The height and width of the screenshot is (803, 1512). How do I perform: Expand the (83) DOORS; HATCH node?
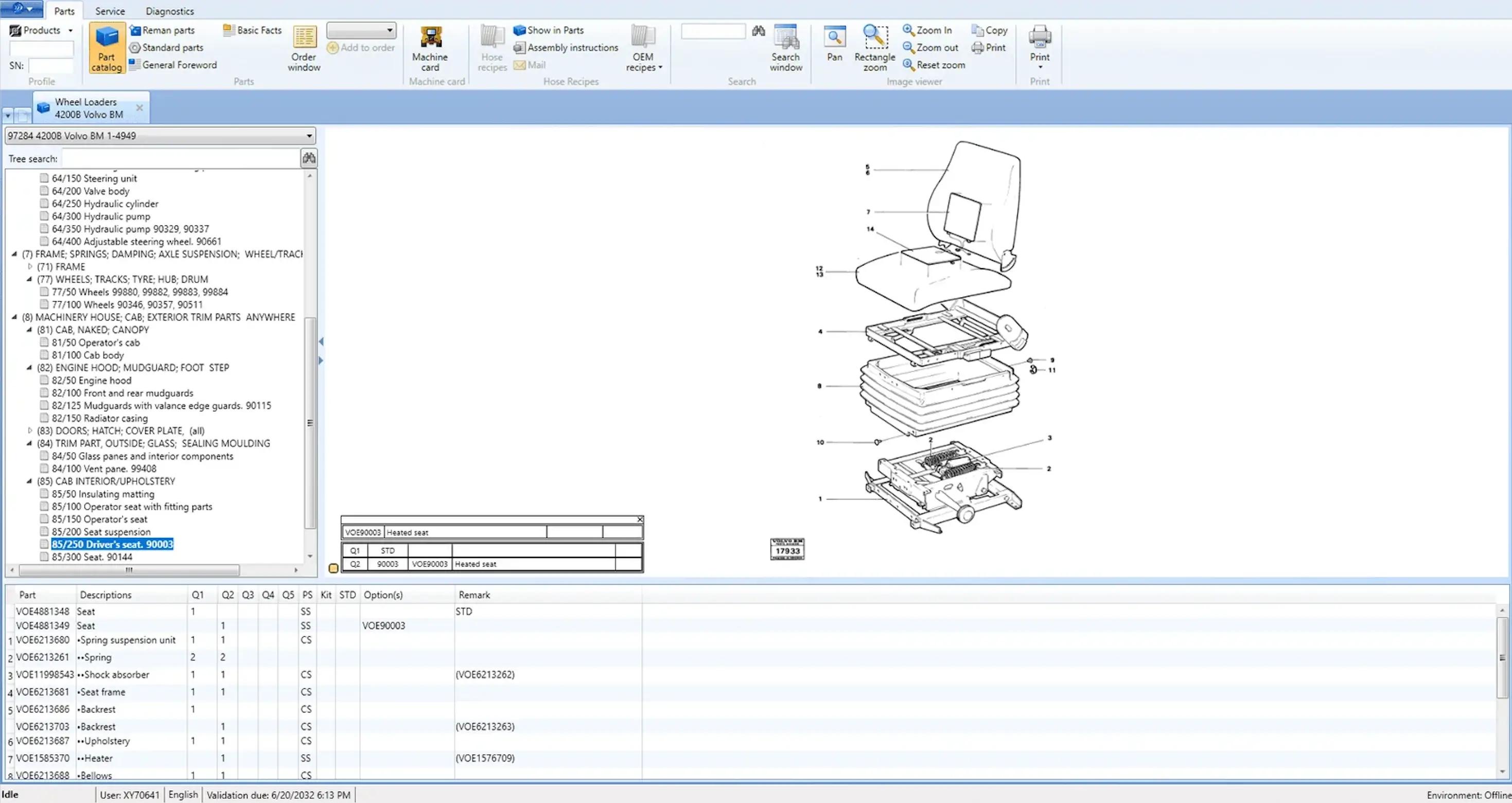[x=29, y=431]
